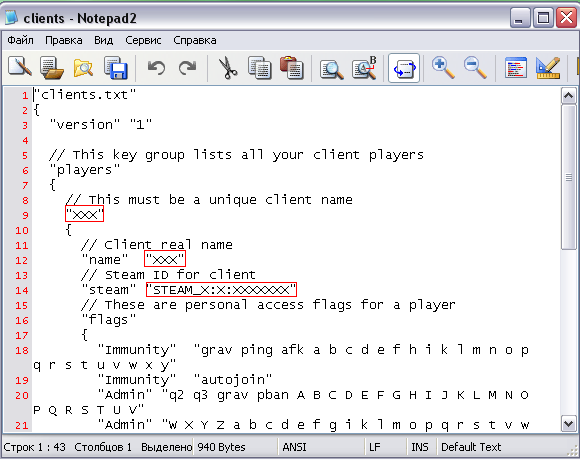Undo the last edit with the Undo arrow
The image size is (580, 460).
pos(156,68)
